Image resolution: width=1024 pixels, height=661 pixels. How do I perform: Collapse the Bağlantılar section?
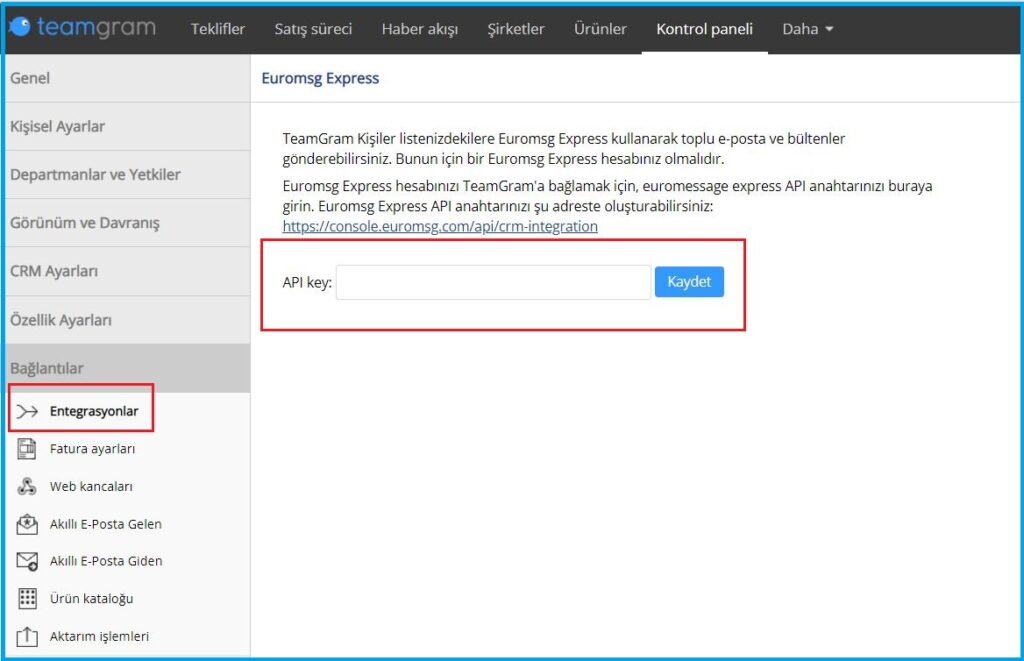pyautogui.click(x=127, y=368)
